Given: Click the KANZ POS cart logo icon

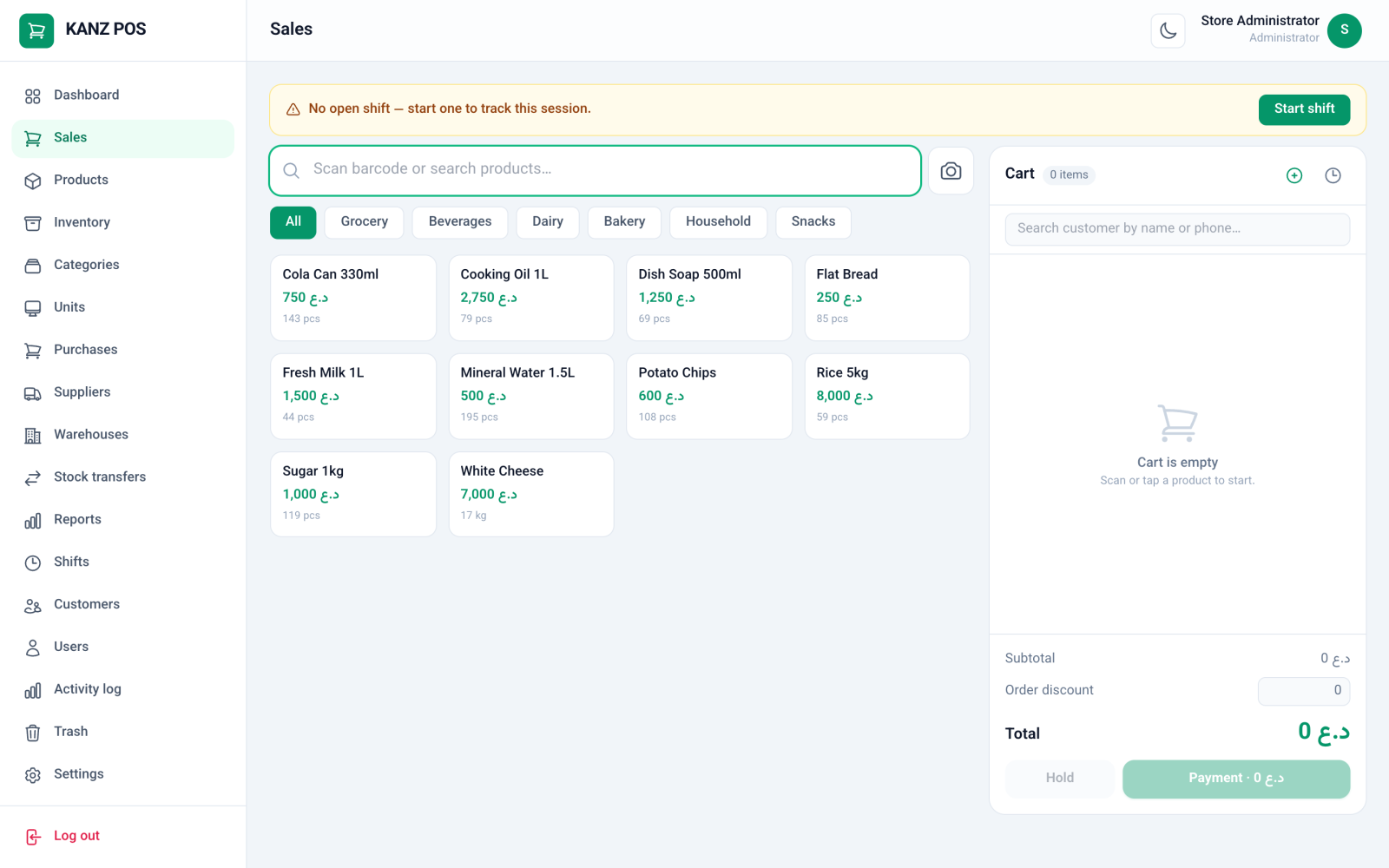Looking at the screenshot, I should pyautogui.click(x=36, y=30).
